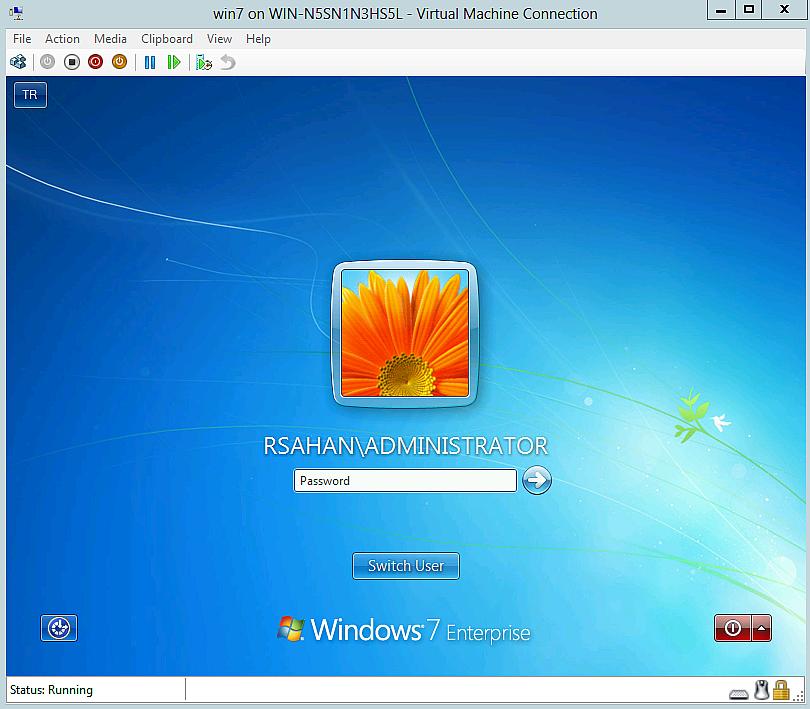Turn off the virtual machine
Screen dimensions: 810x709
71,61
